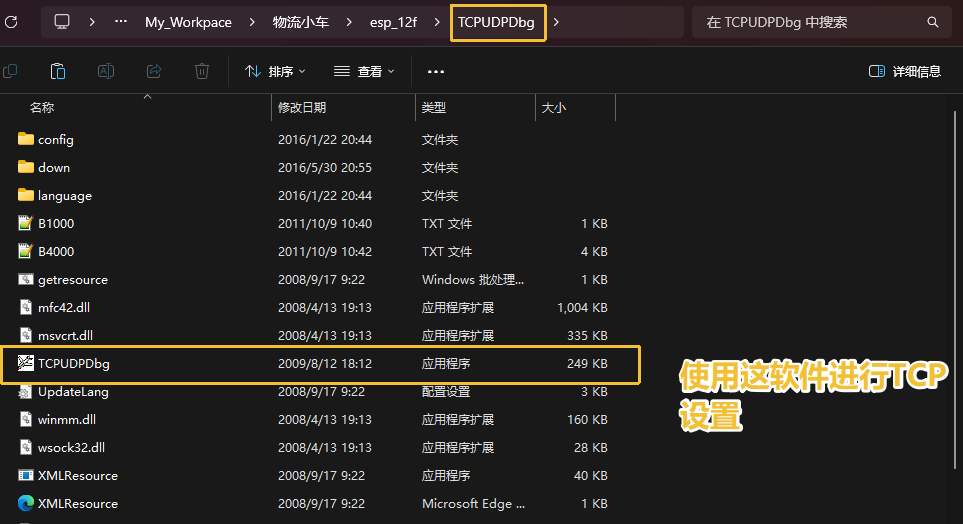
Task: Click the Paste clipboard icon in toolbar
Action: 58,71
